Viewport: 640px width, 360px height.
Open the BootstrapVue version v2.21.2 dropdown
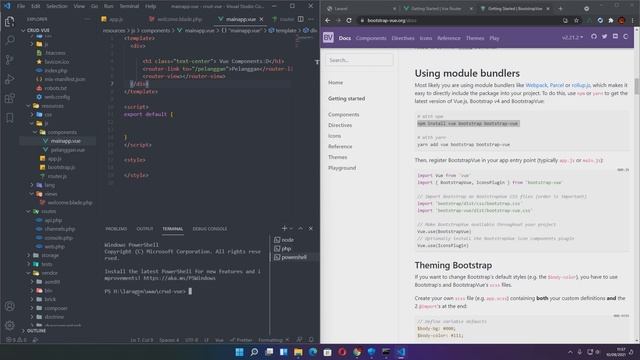point(572,37)
